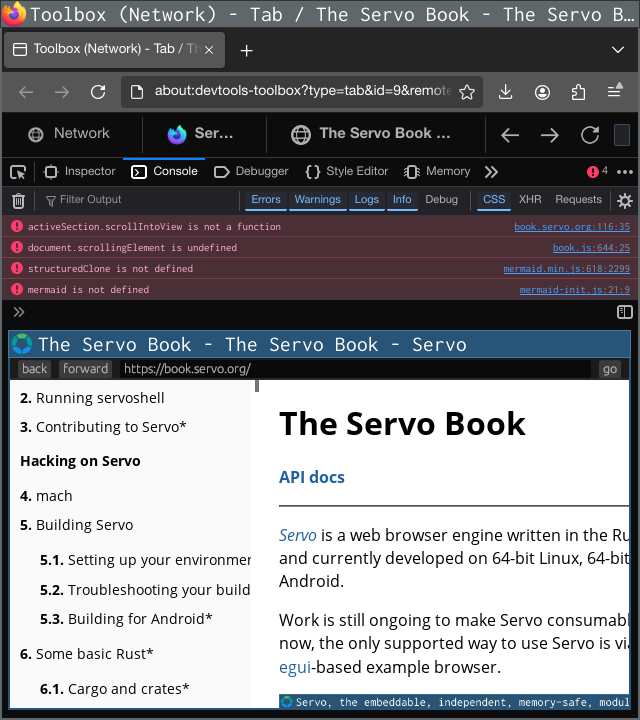
Task: Click the DevTools reload arrow icon
Action: [x=590, y=134]
